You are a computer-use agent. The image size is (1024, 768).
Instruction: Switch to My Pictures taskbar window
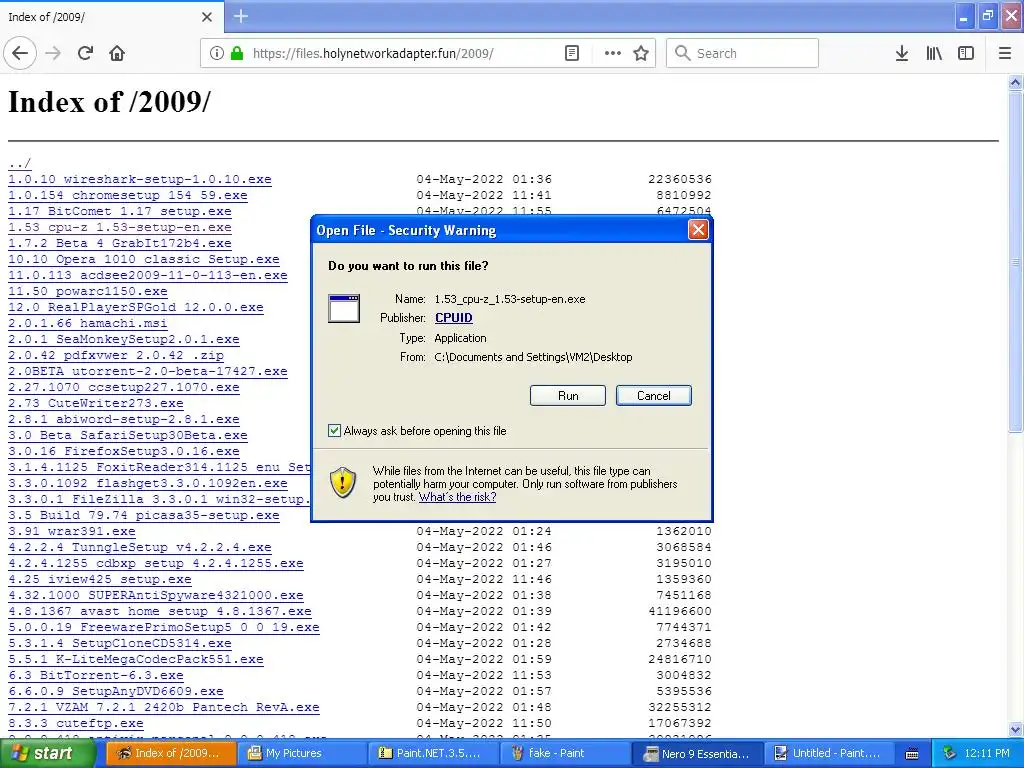pyautogui.click(x=302, y=753)
